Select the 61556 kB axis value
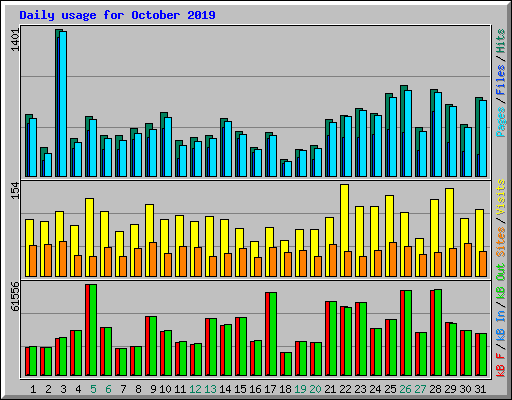512x400 pixels. tap(15, 296)
